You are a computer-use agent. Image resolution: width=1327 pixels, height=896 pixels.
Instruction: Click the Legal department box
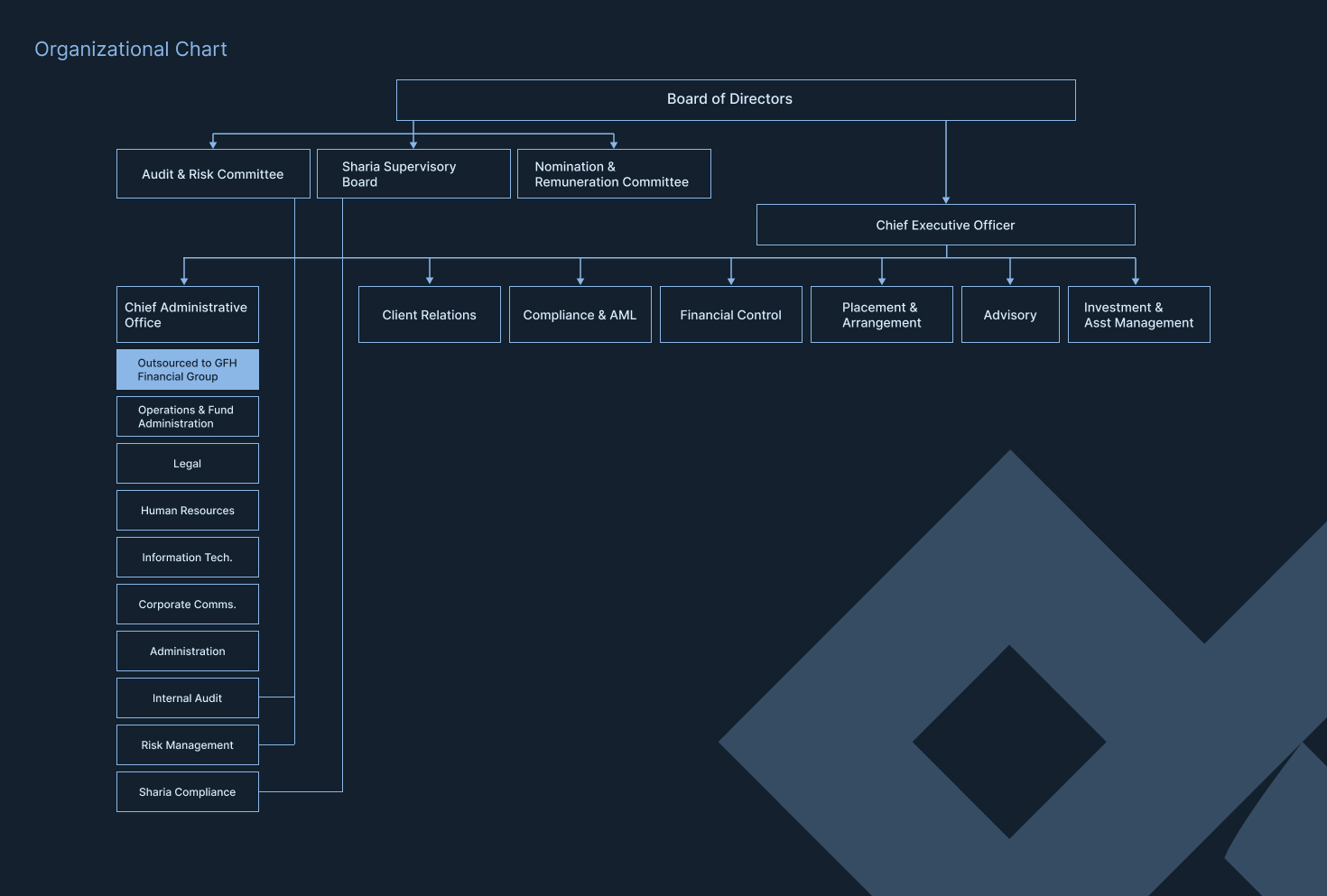[x=187, y=464]
